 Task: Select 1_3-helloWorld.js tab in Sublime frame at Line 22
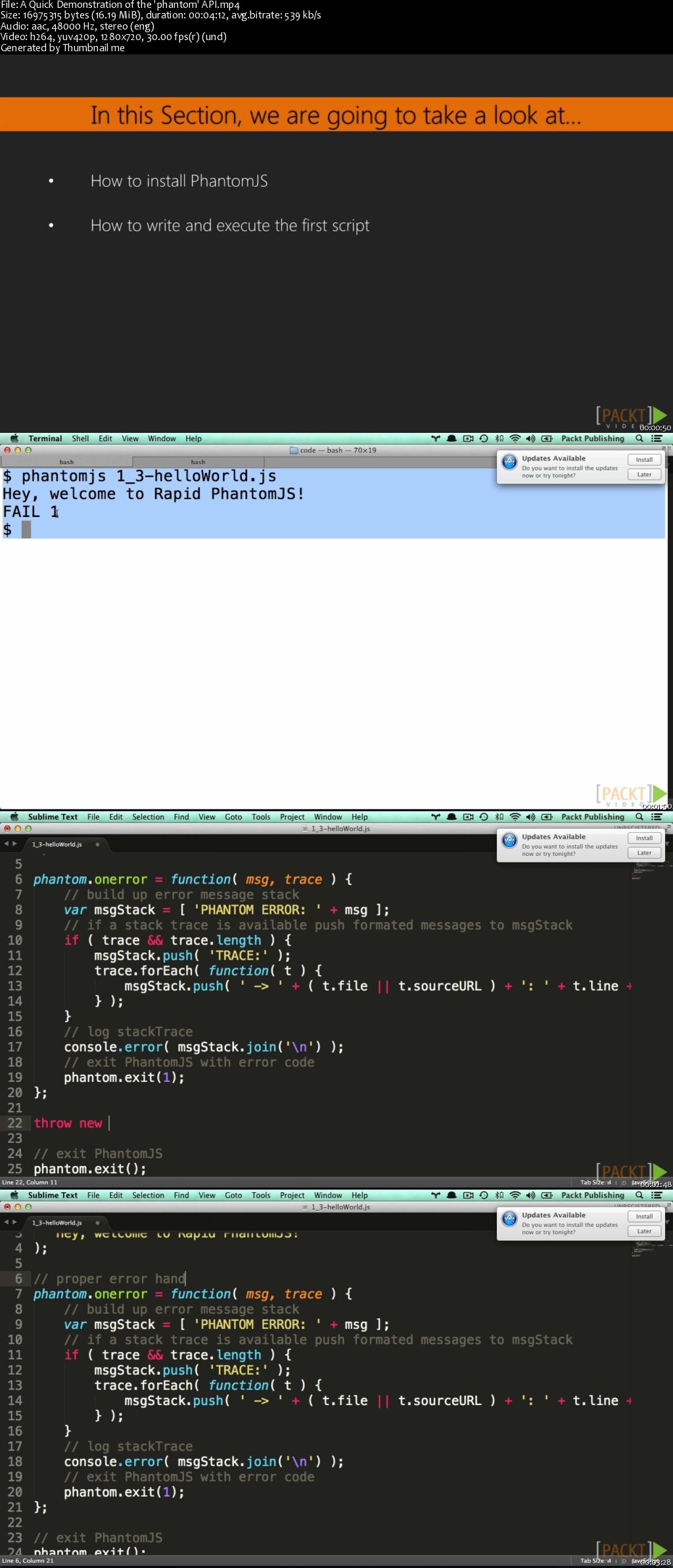click(65, 844)
